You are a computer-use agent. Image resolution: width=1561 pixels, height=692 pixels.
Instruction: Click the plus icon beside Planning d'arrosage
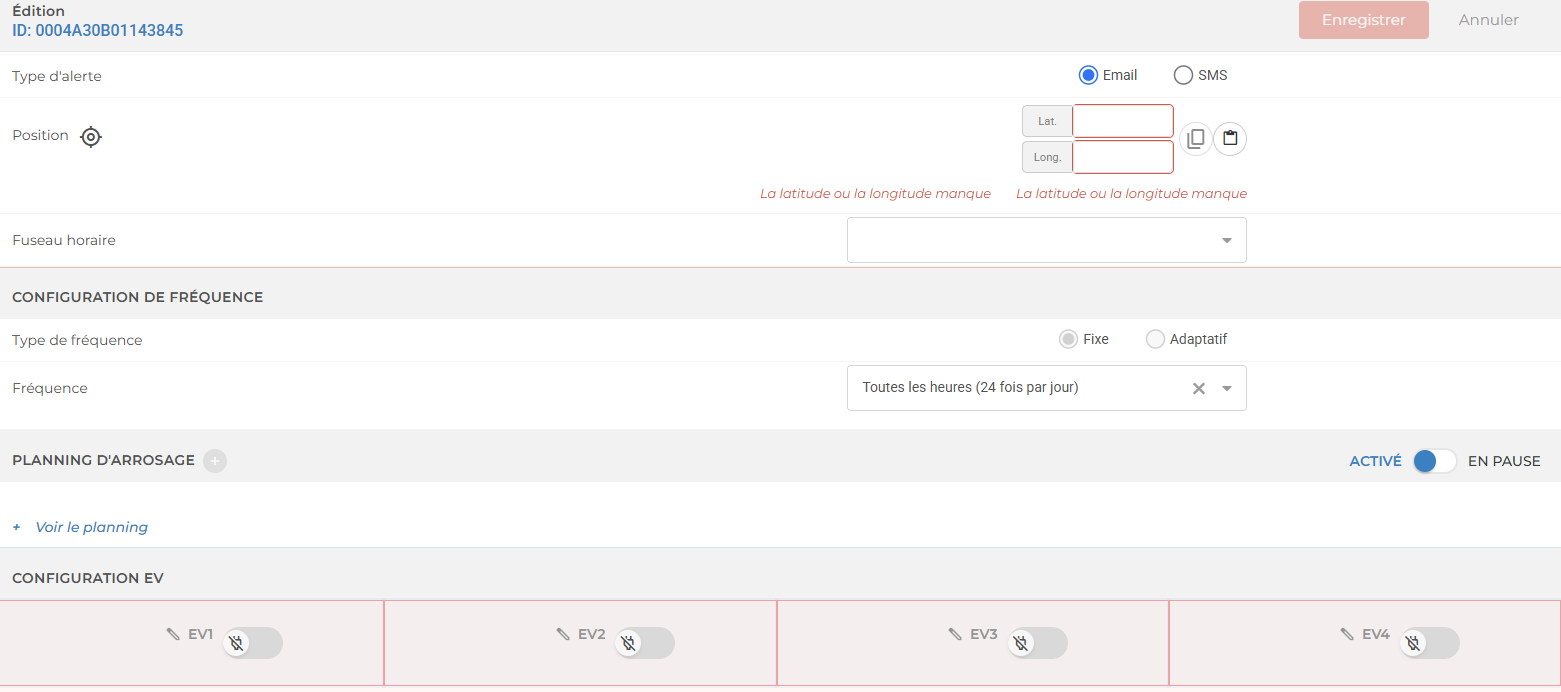215,461
